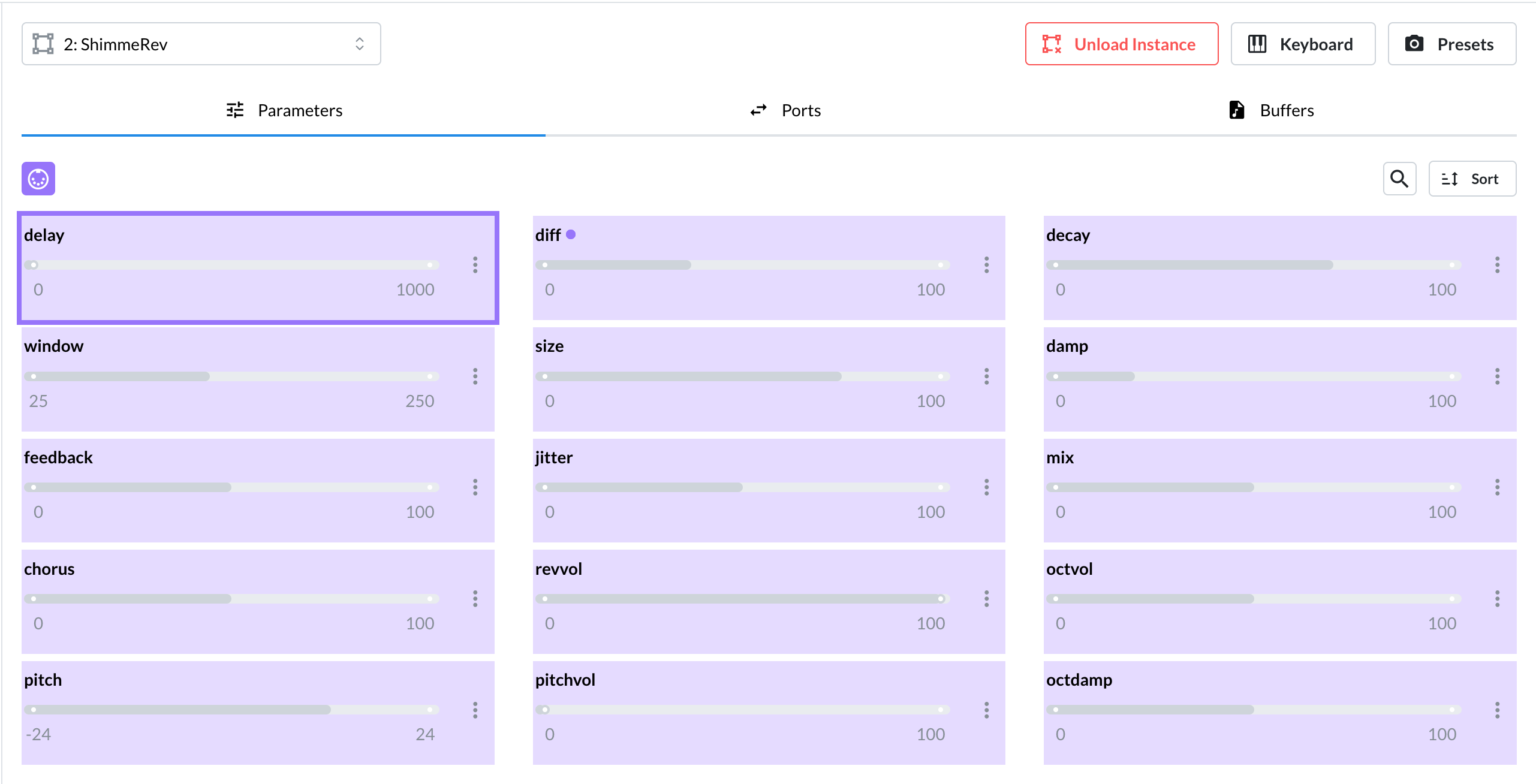Open the options menu for the jitter parameter
The image size is (1536, 784).
(x=986, y=488)
